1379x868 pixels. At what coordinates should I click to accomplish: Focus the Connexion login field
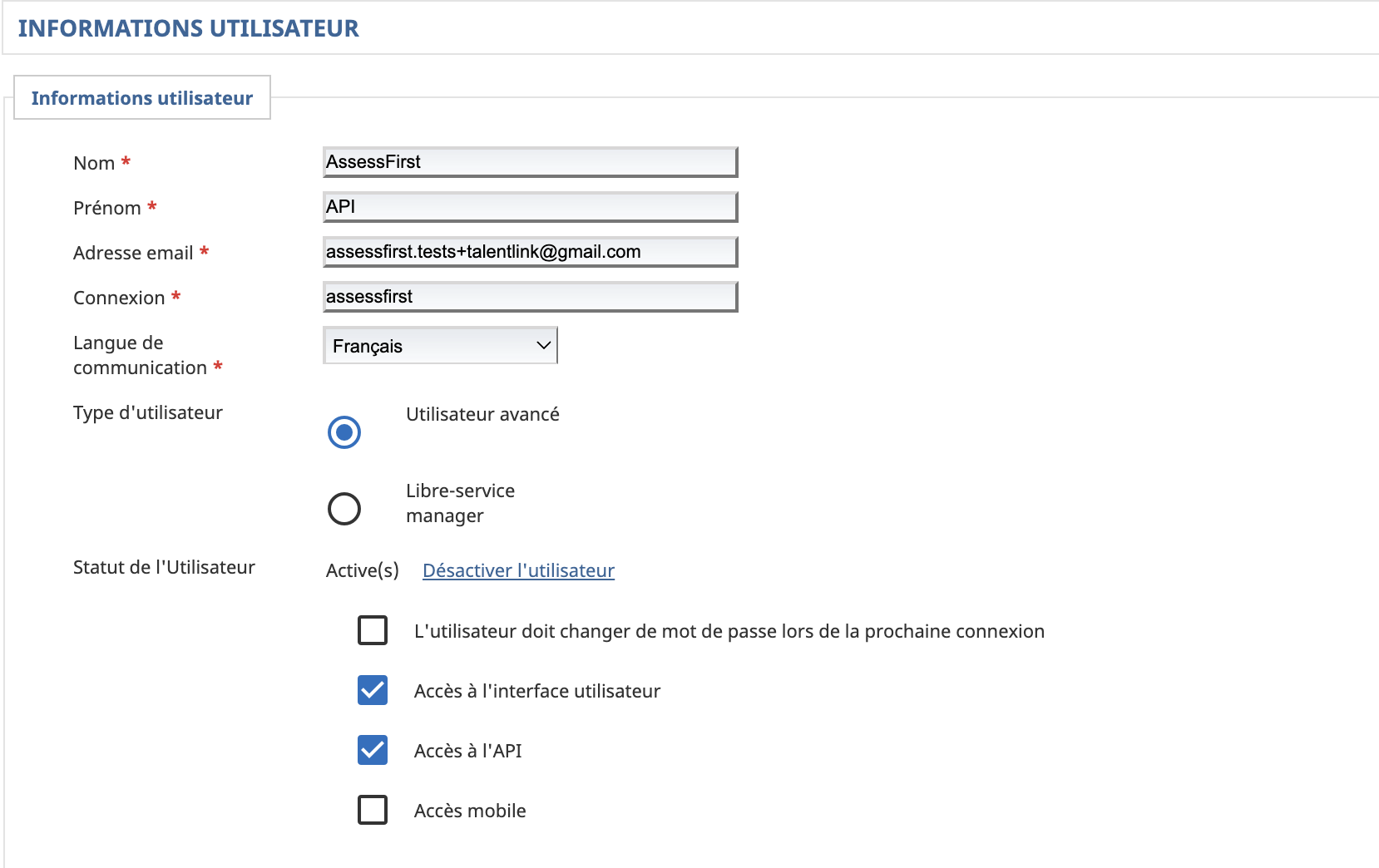pos(529,296)
